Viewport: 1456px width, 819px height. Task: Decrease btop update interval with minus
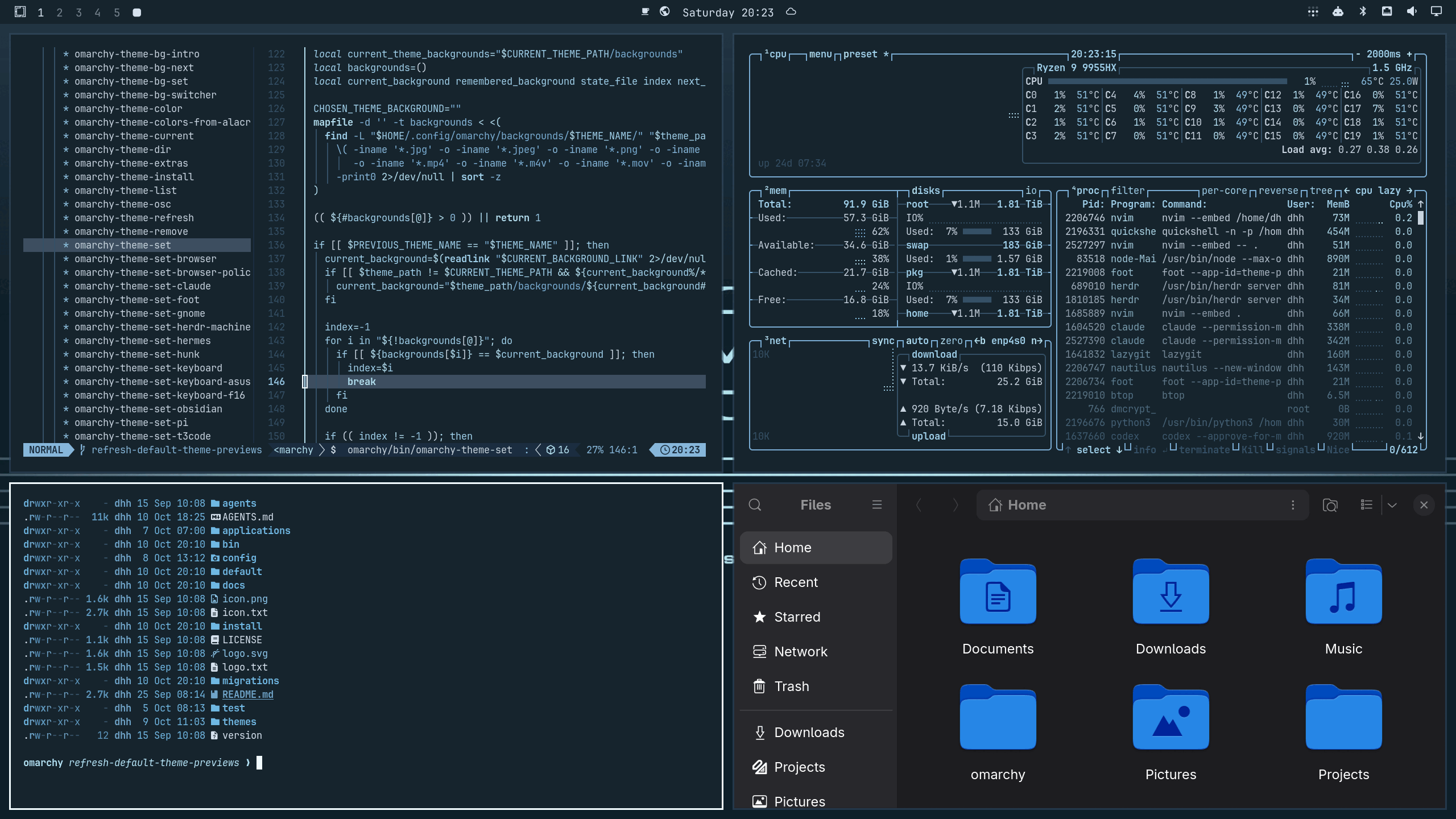pyautogui.click(x=1358, y=54)
